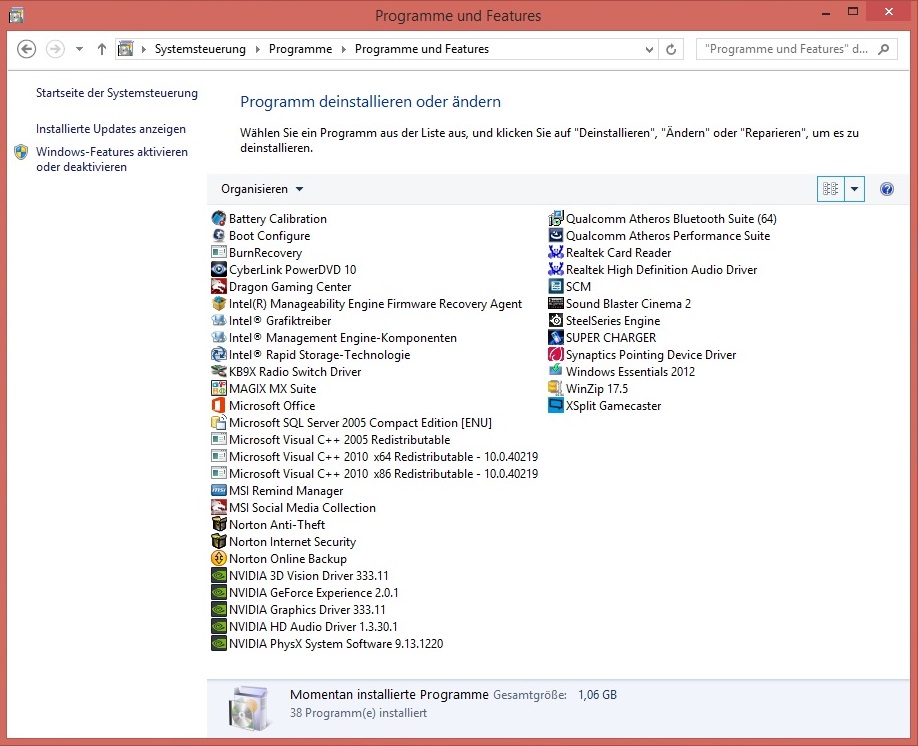The height and width of the screenshot is (746, 918).
Task: Select Microsoft Visual C++ 2005 Redistributable entry
Action: point(331,439)
